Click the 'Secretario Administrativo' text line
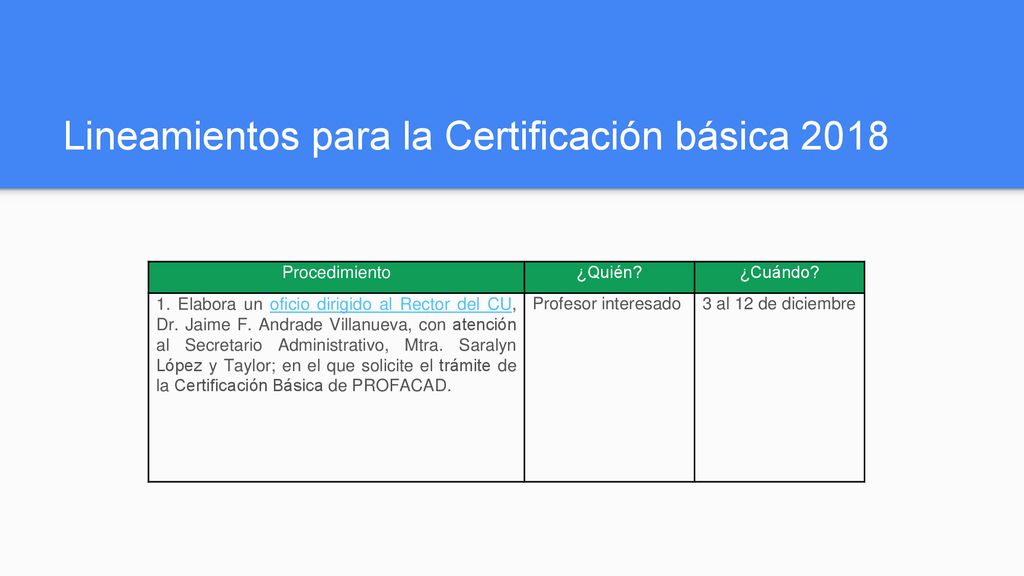1024x576 pixels. point(287,345)
